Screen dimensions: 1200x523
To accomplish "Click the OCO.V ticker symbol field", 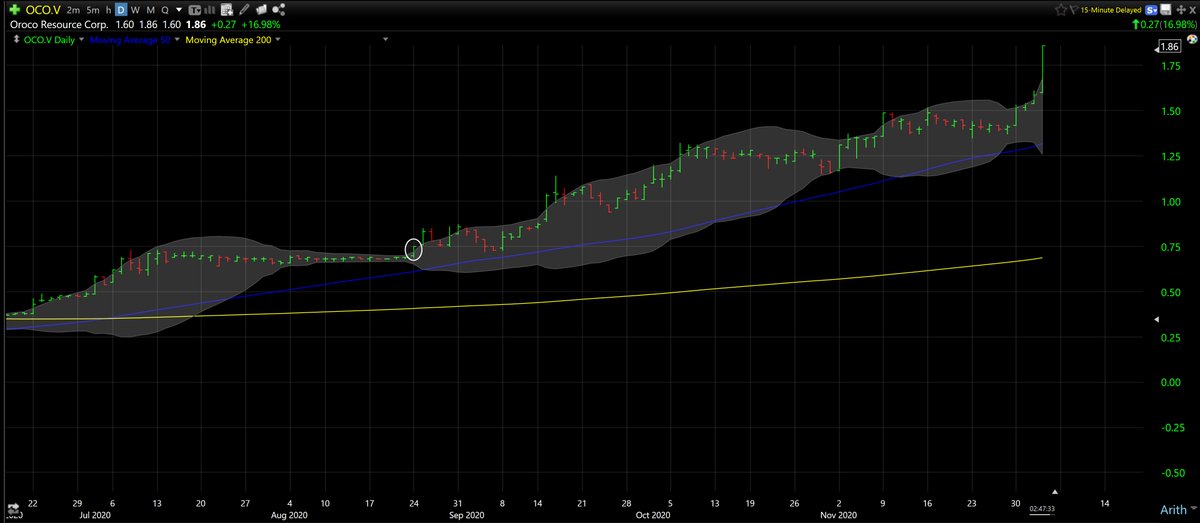I will [43, 10].
